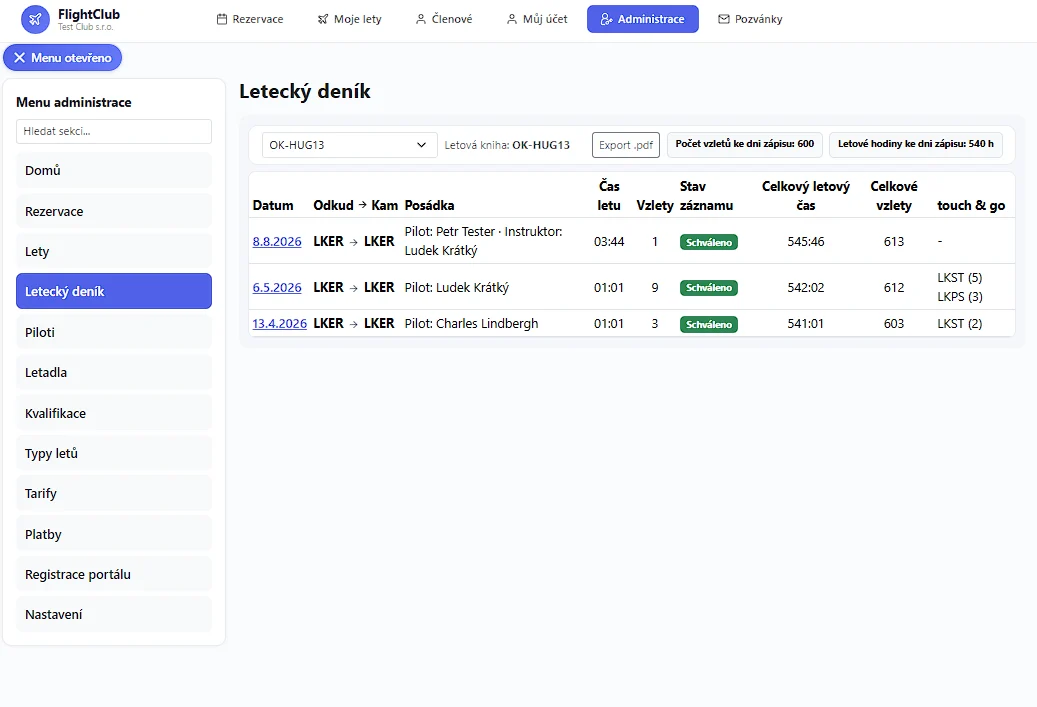This screenshot has height=707, width=1037.
Task: Click the Schváleno badge for 6.5.2026 flight
Action: point(708,288)
